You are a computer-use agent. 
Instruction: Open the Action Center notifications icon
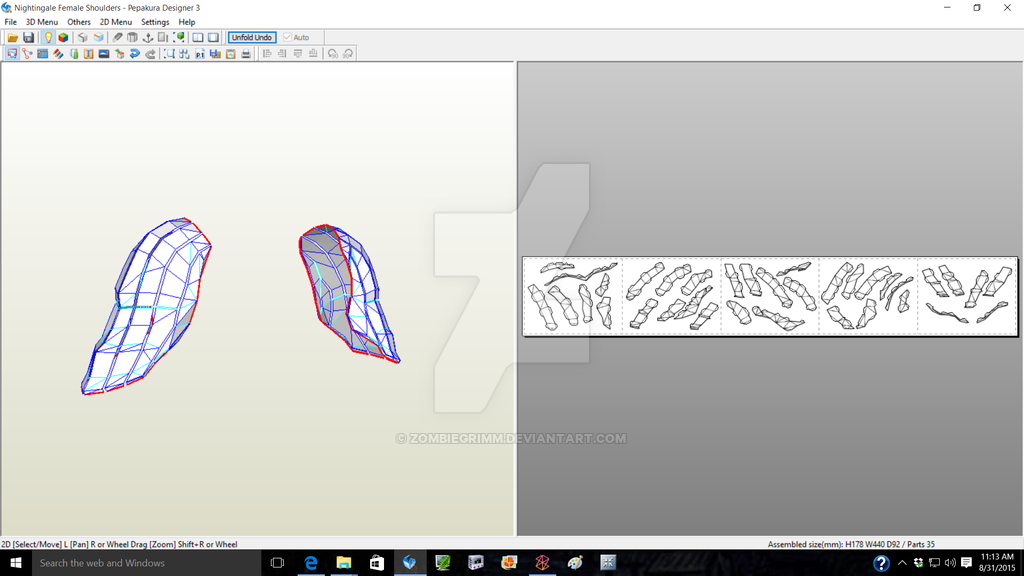(x=967, y=563)
